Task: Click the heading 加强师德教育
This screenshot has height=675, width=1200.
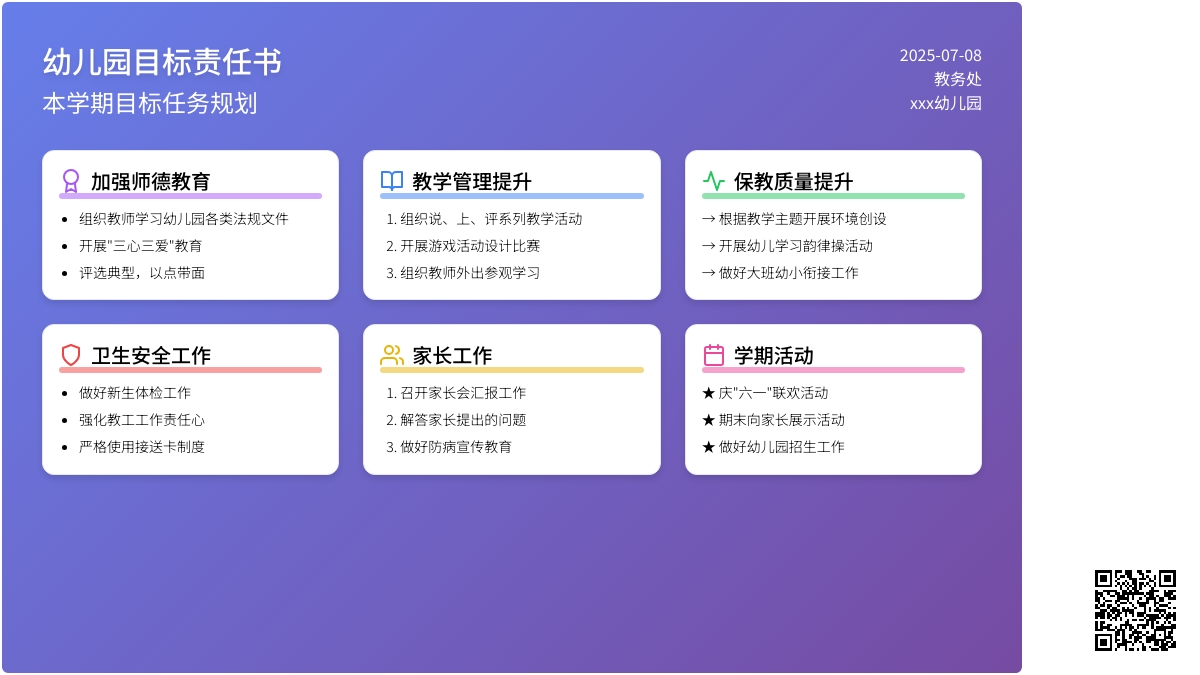Action: [151, 182]
